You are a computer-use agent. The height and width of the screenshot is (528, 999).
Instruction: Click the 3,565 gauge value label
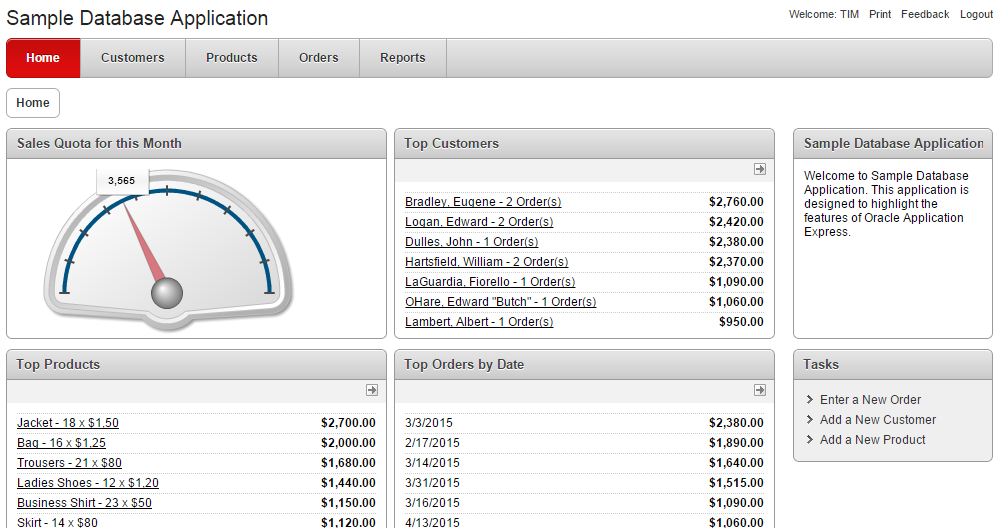(121, 181)
